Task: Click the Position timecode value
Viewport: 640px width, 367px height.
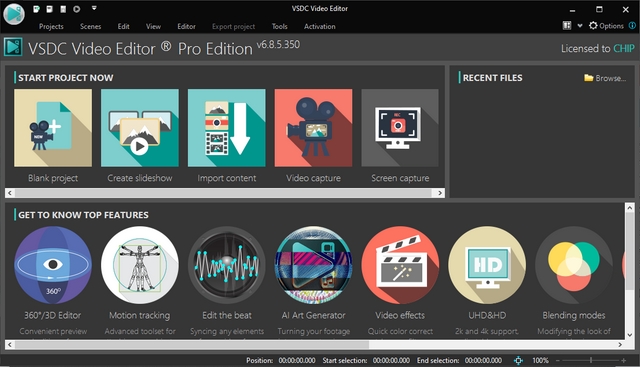Action: 297,360
